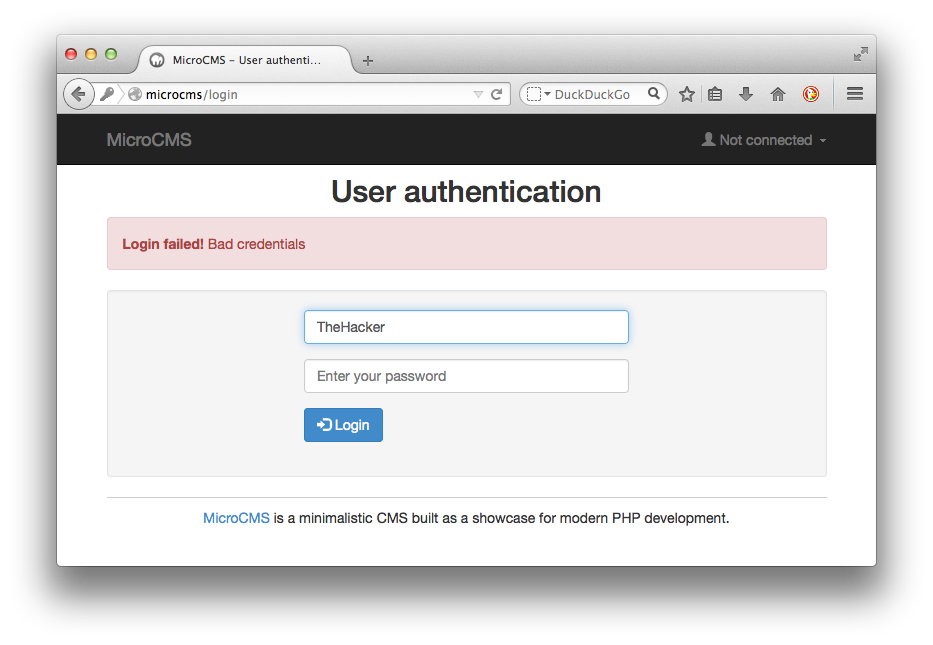Open the search engine selector dropdown
Screen dimensions: 933x645
point(538,94)
